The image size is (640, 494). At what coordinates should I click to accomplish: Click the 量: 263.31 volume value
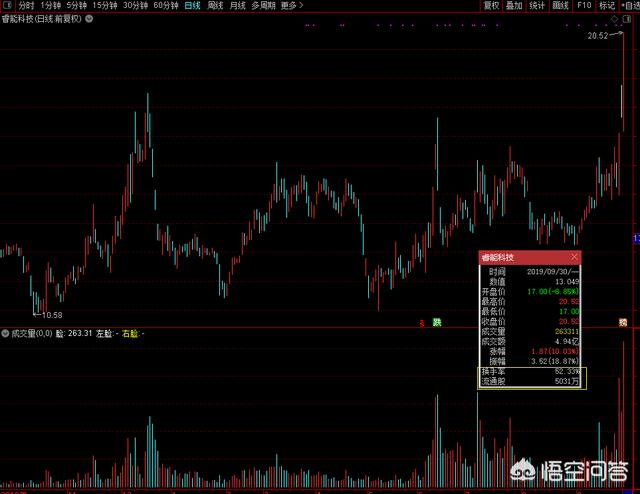click(x=74, y=334)
